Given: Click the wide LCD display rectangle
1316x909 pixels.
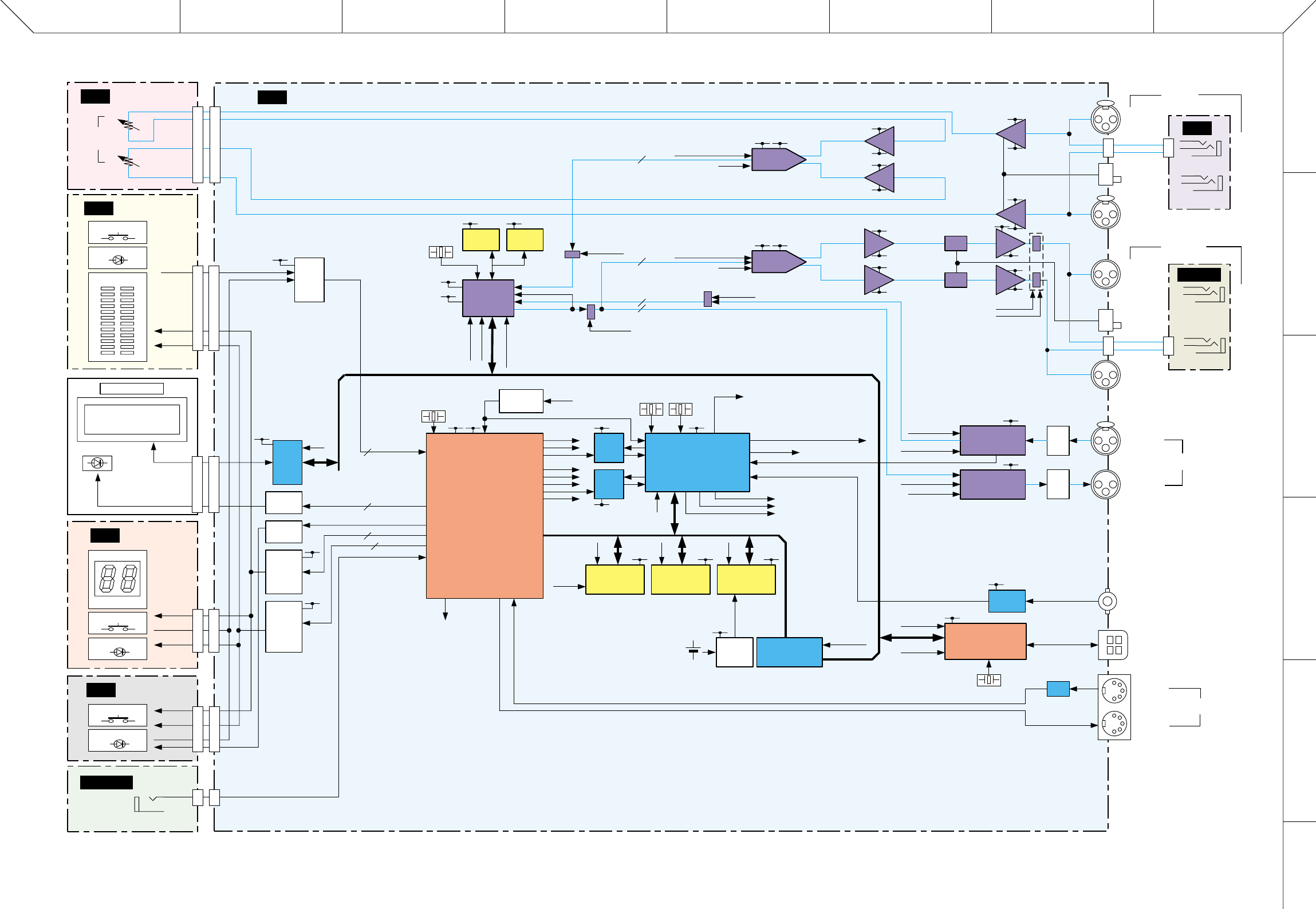Looking at the screenshot, I should pyautogui.click(x=132, y=420).
